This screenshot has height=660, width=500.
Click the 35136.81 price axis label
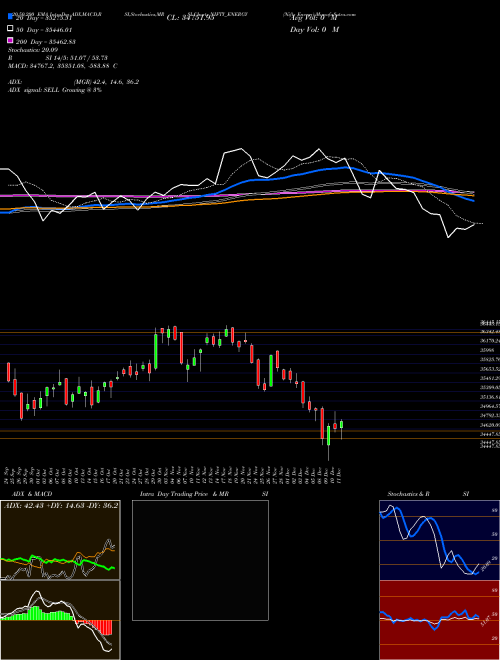pos(490,397)
